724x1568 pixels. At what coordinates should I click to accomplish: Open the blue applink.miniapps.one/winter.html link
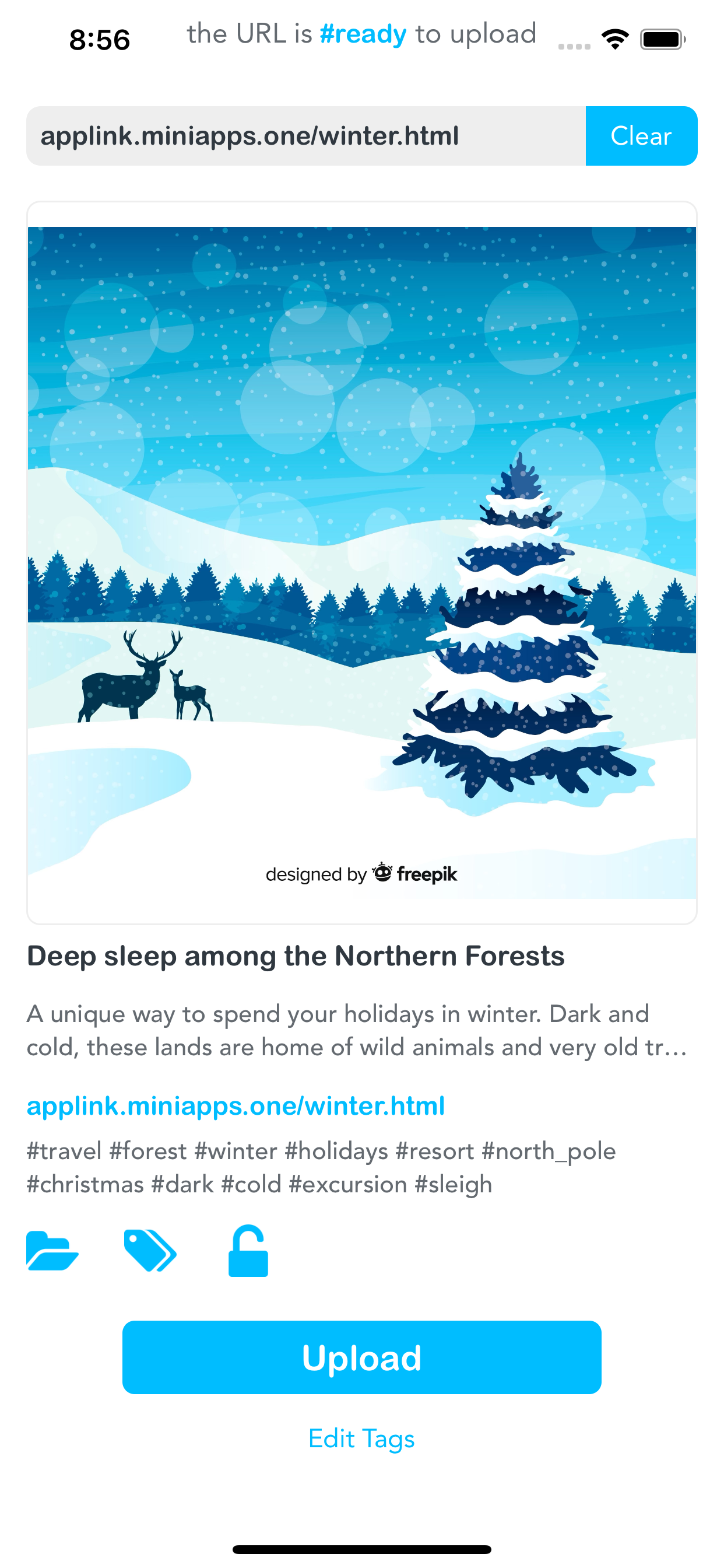(236, 1106)
